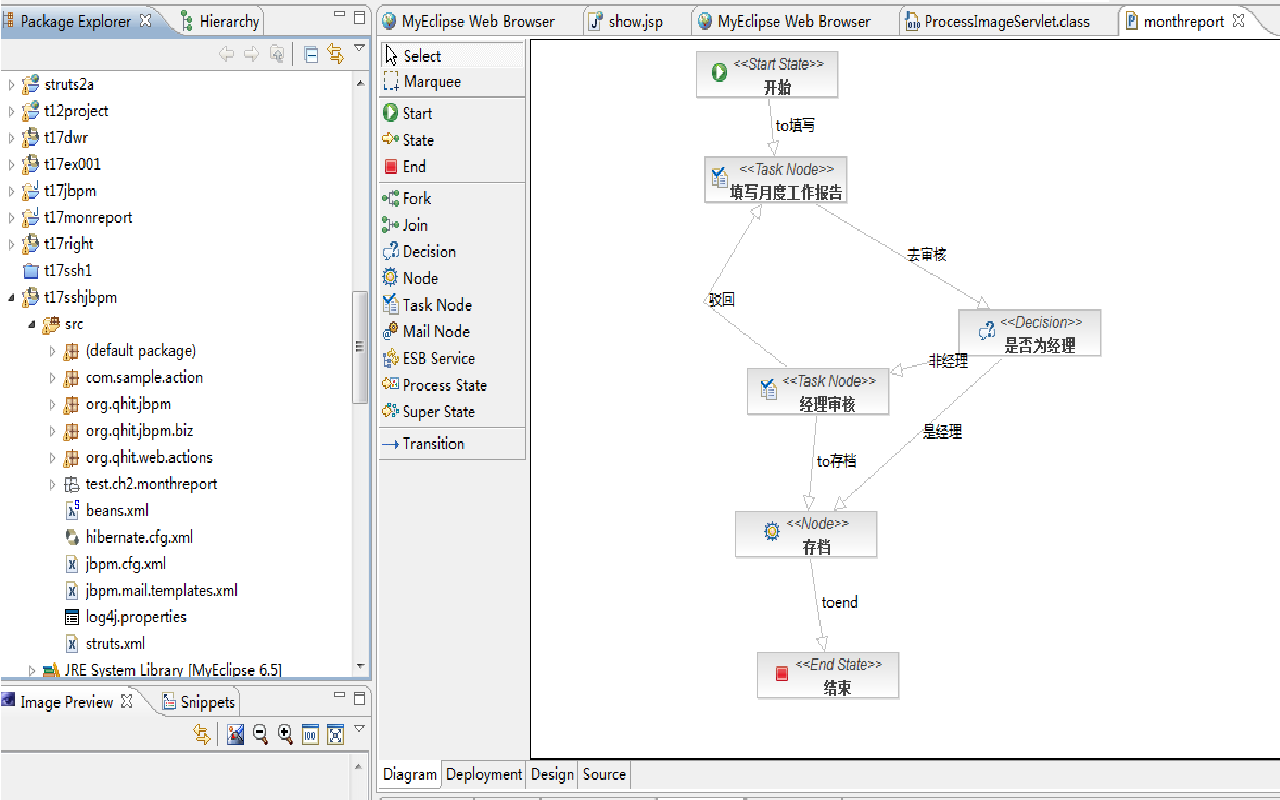Expand the test.ch2.monthreport node
This screenshot has width=1280, height=800.
(x=53, y=484)
